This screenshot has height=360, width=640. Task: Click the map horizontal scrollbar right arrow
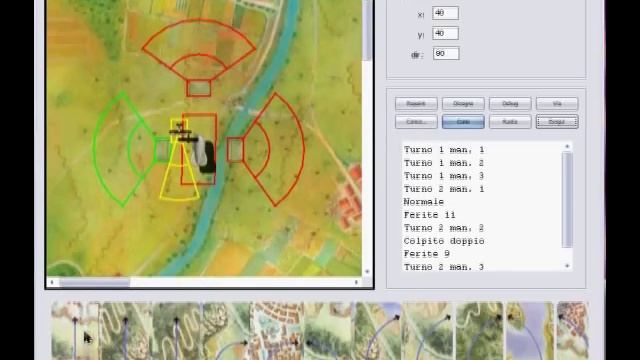tap(356, 282)
